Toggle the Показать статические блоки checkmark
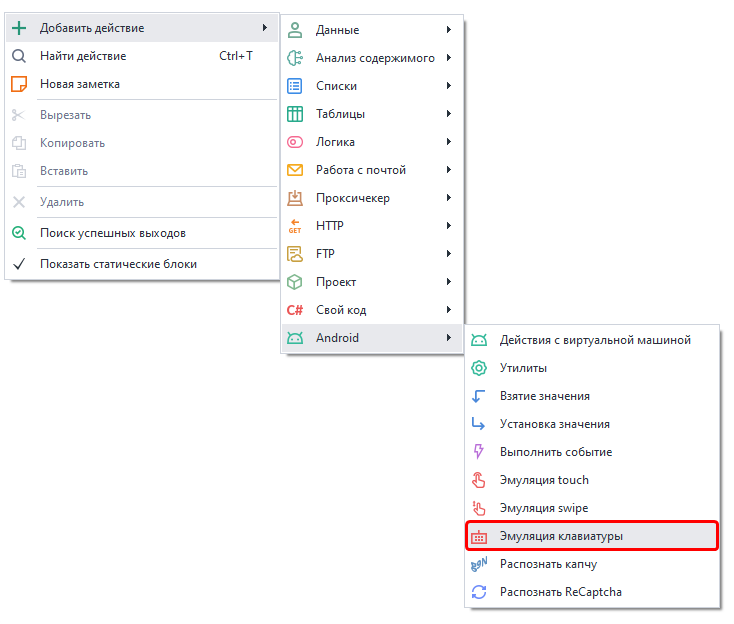734x624 pixels. (19, 264)
